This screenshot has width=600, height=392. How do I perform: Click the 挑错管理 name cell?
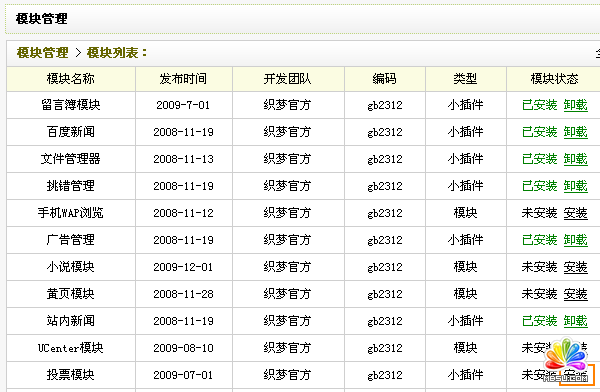71,186
